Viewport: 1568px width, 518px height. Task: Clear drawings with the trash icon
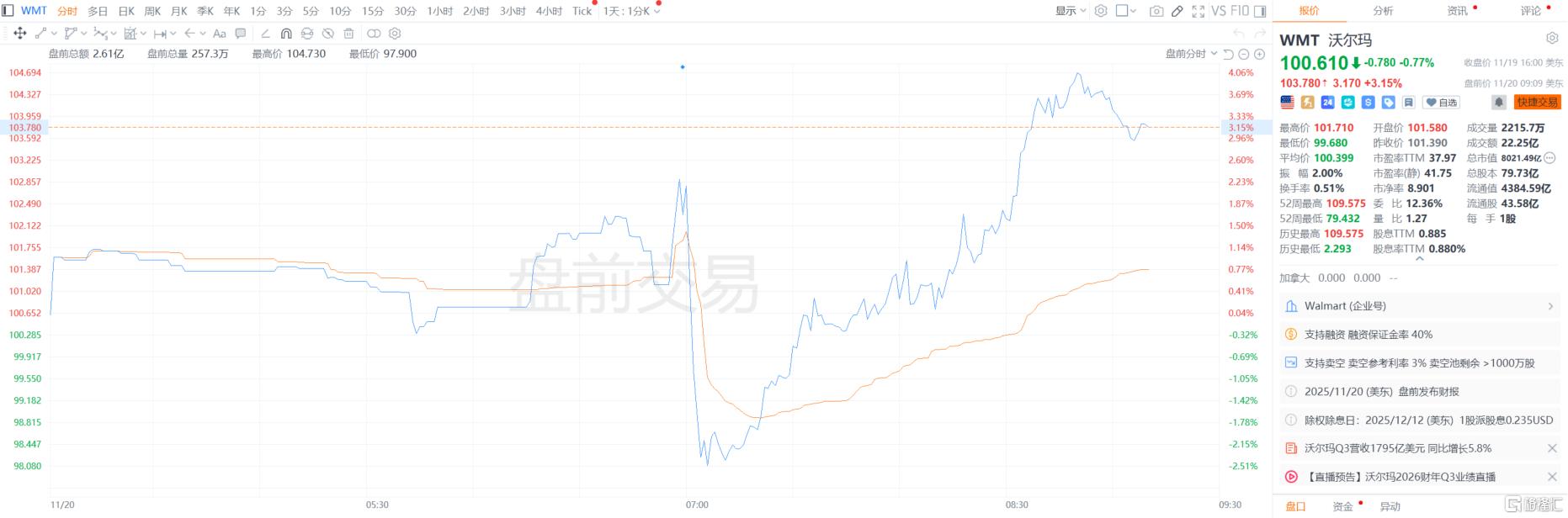(x=348, y=34)
